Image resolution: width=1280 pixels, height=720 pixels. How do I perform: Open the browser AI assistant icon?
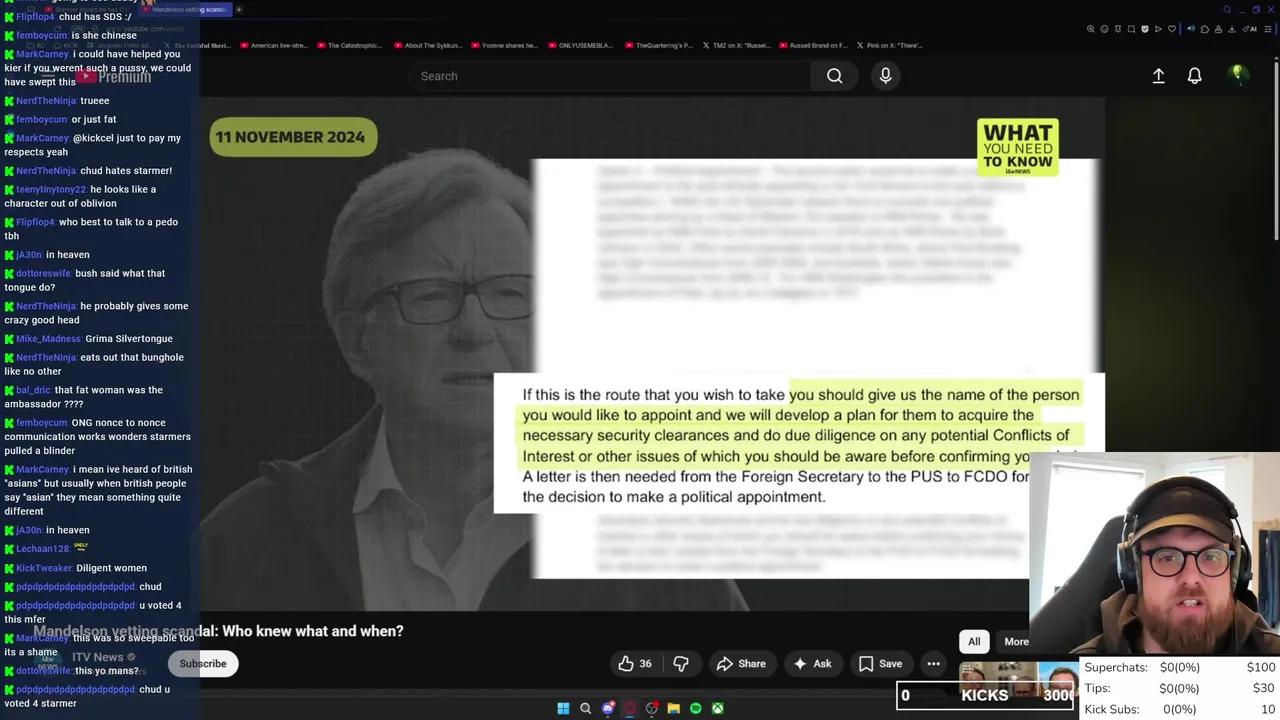point(1250,29)
